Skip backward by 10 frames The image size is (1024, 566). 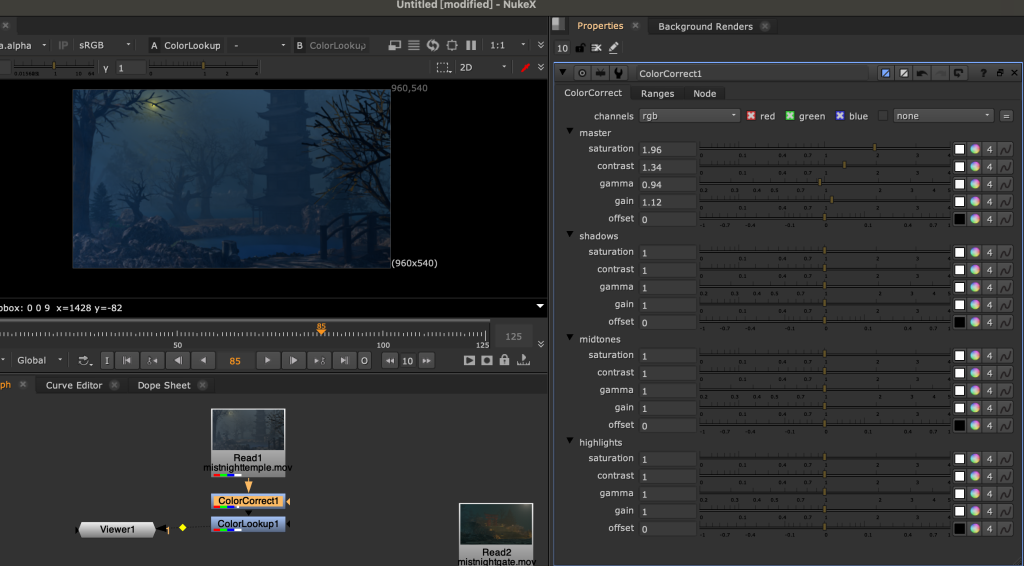(390, 360)
